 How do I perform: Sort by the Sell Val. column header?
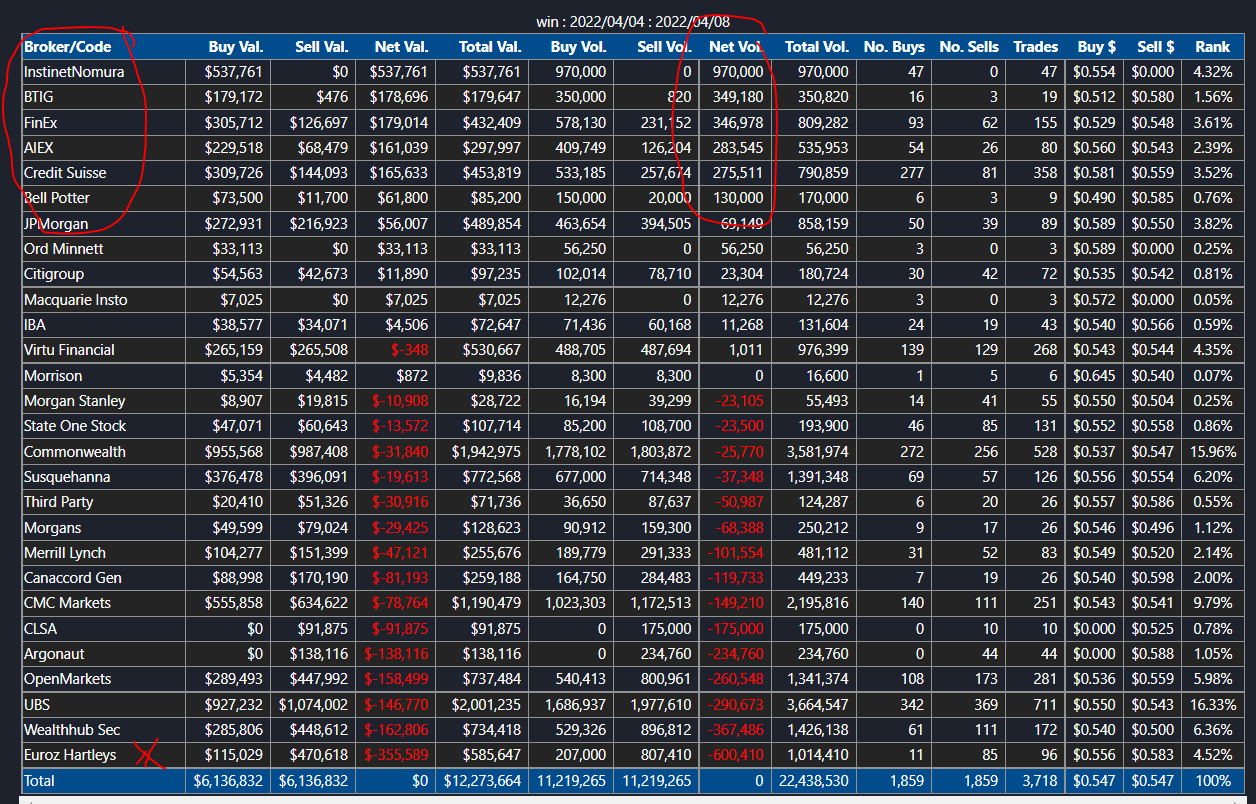tap(321, 46)
